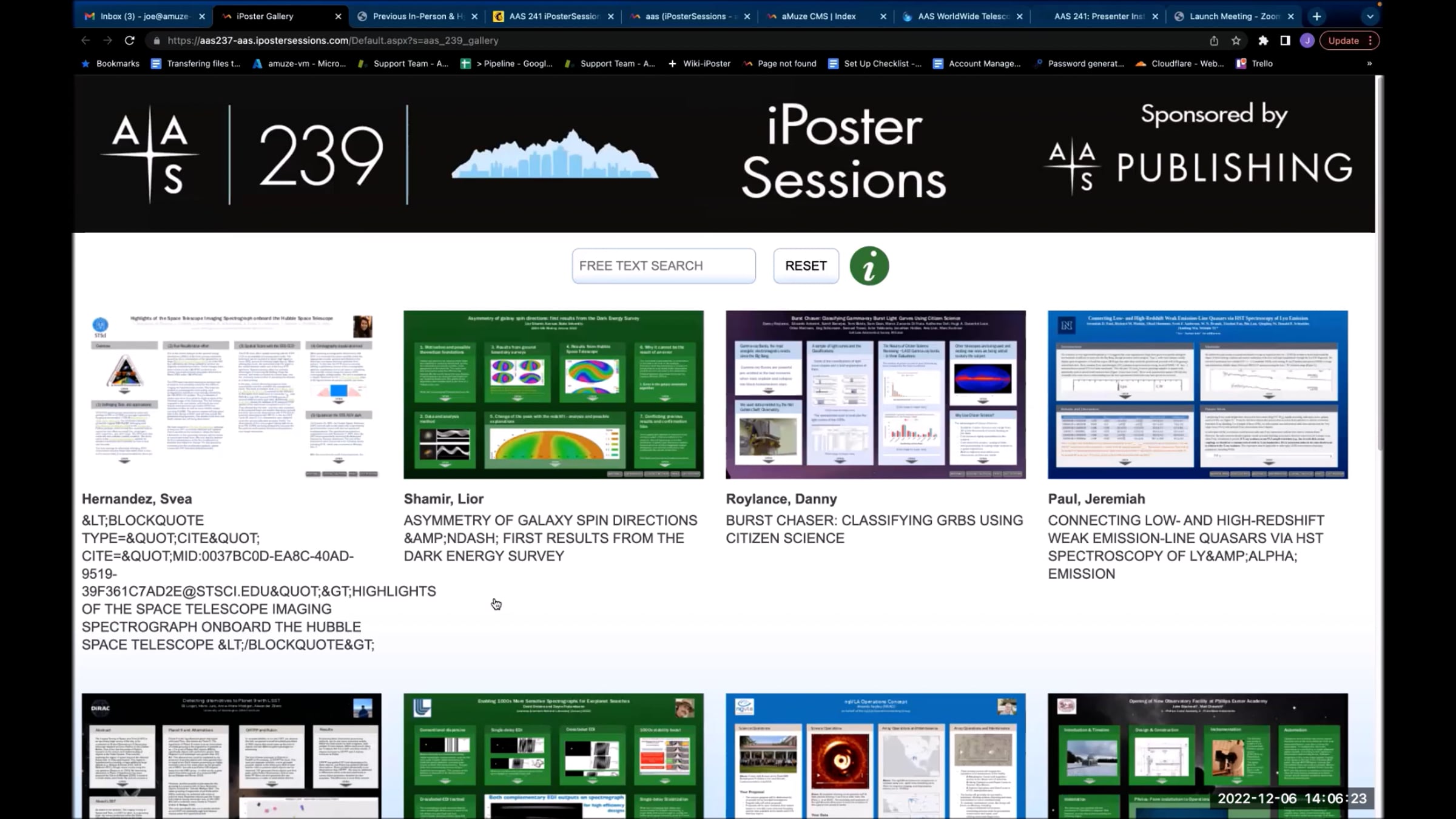Click the share page icon
Screen dimensions: 1456x819
coord(1213,41)
